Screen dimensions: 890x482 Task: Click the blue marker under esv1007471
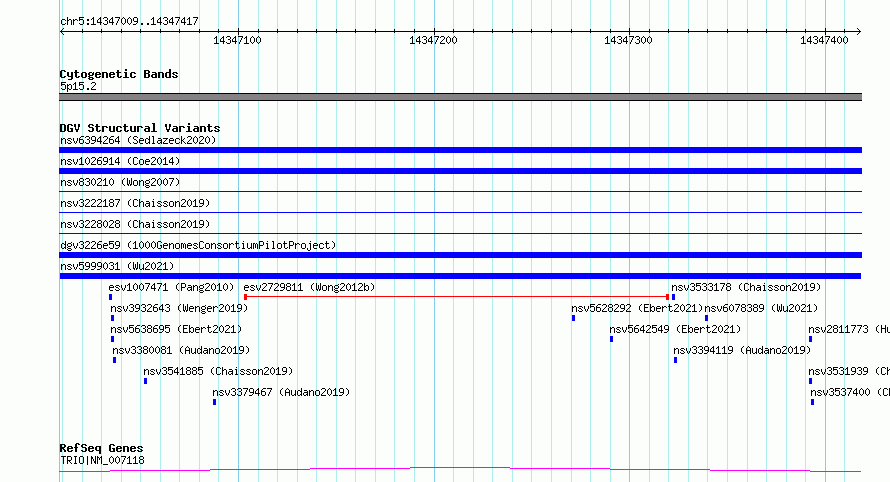click(110, 297)
